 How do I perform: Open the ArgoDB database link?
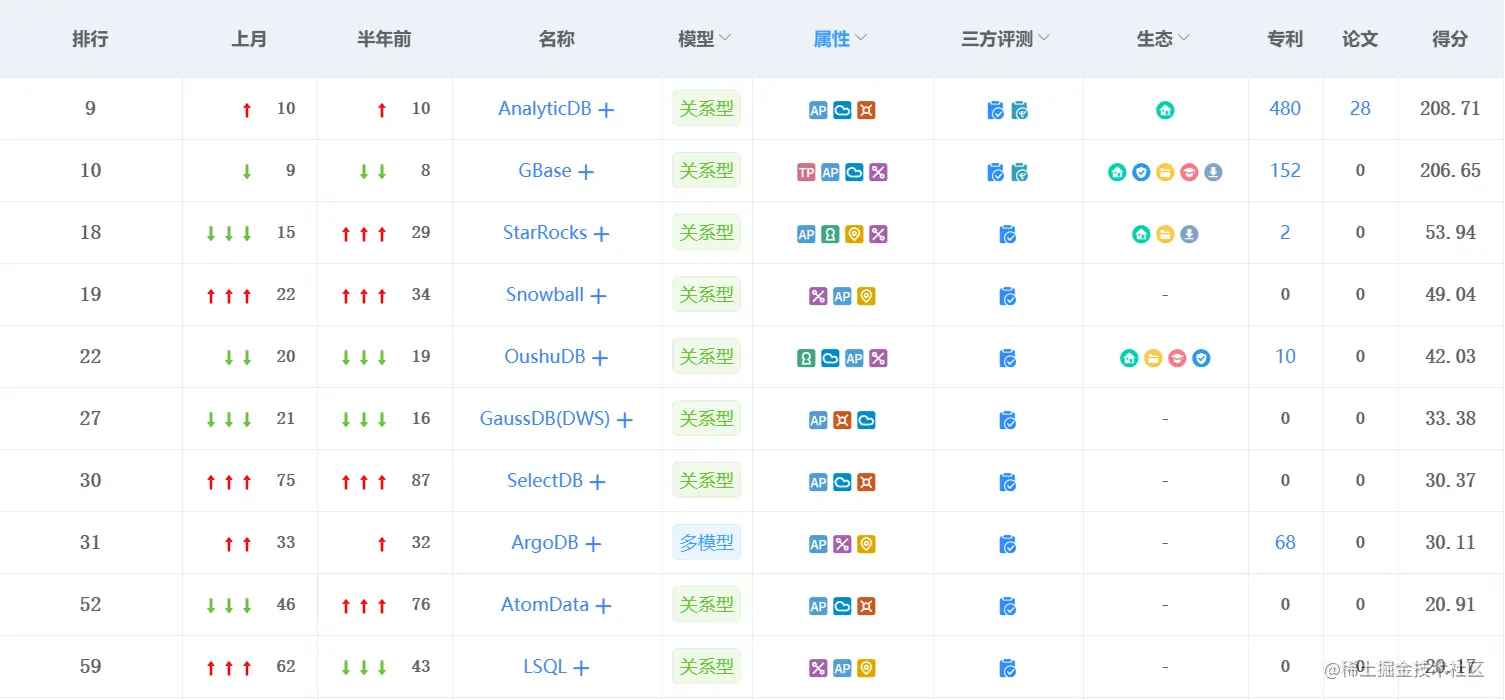[545, 543]
